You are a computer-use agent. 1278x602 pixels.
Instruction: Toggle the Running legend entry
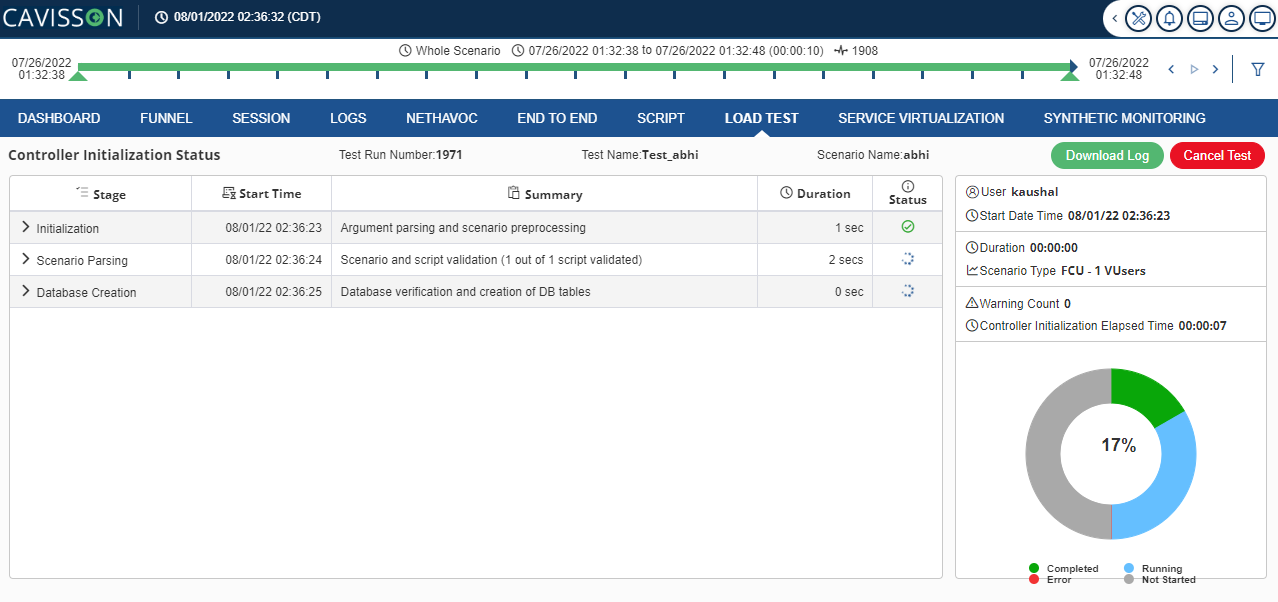(1153, 569)
